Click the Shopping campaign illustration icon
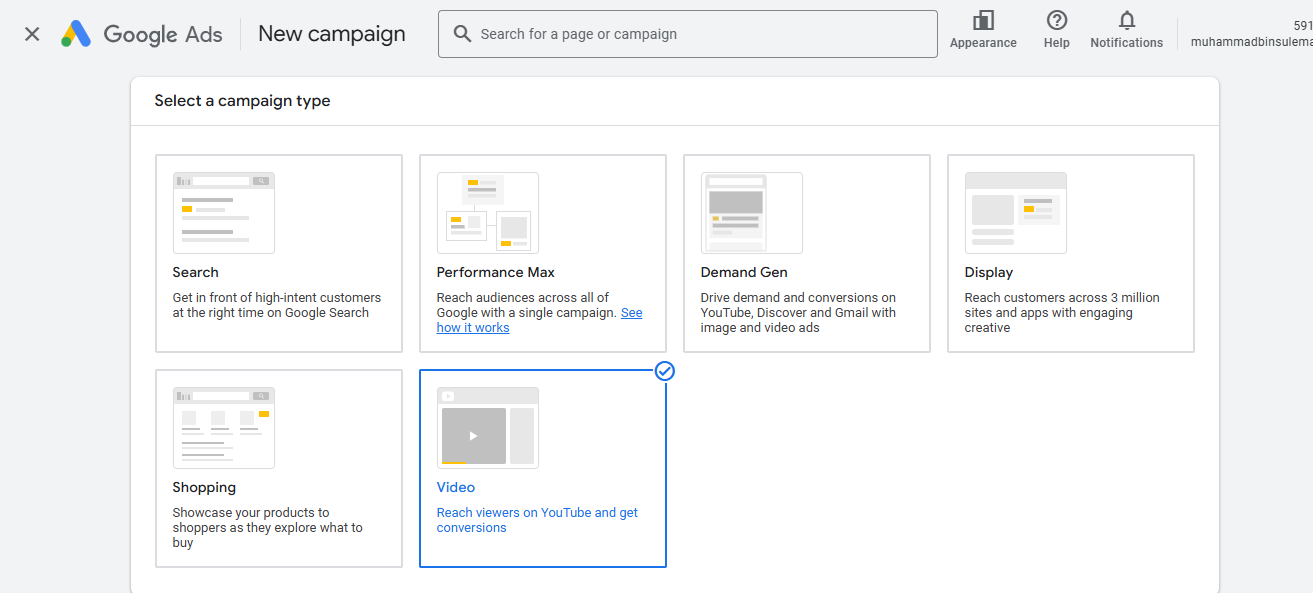Screen dimensions: 1313x593 [223, 427]
